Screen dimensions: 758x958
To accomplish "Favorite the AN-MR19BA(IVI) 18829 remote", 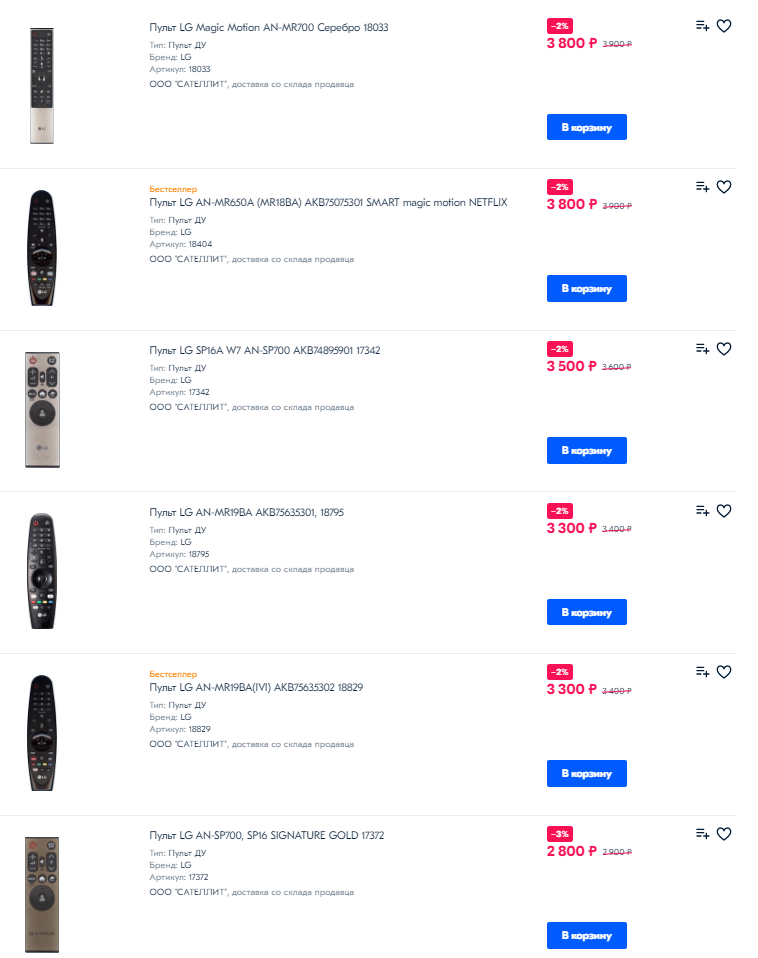I will click(x=724, y=671).
